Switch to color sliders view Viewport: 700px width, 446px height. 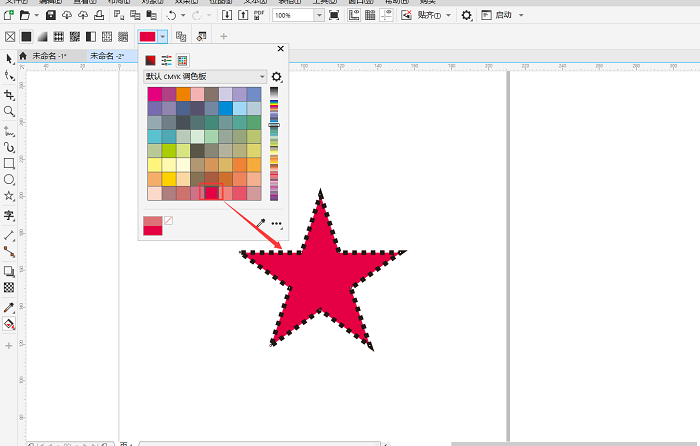(167, 60)
